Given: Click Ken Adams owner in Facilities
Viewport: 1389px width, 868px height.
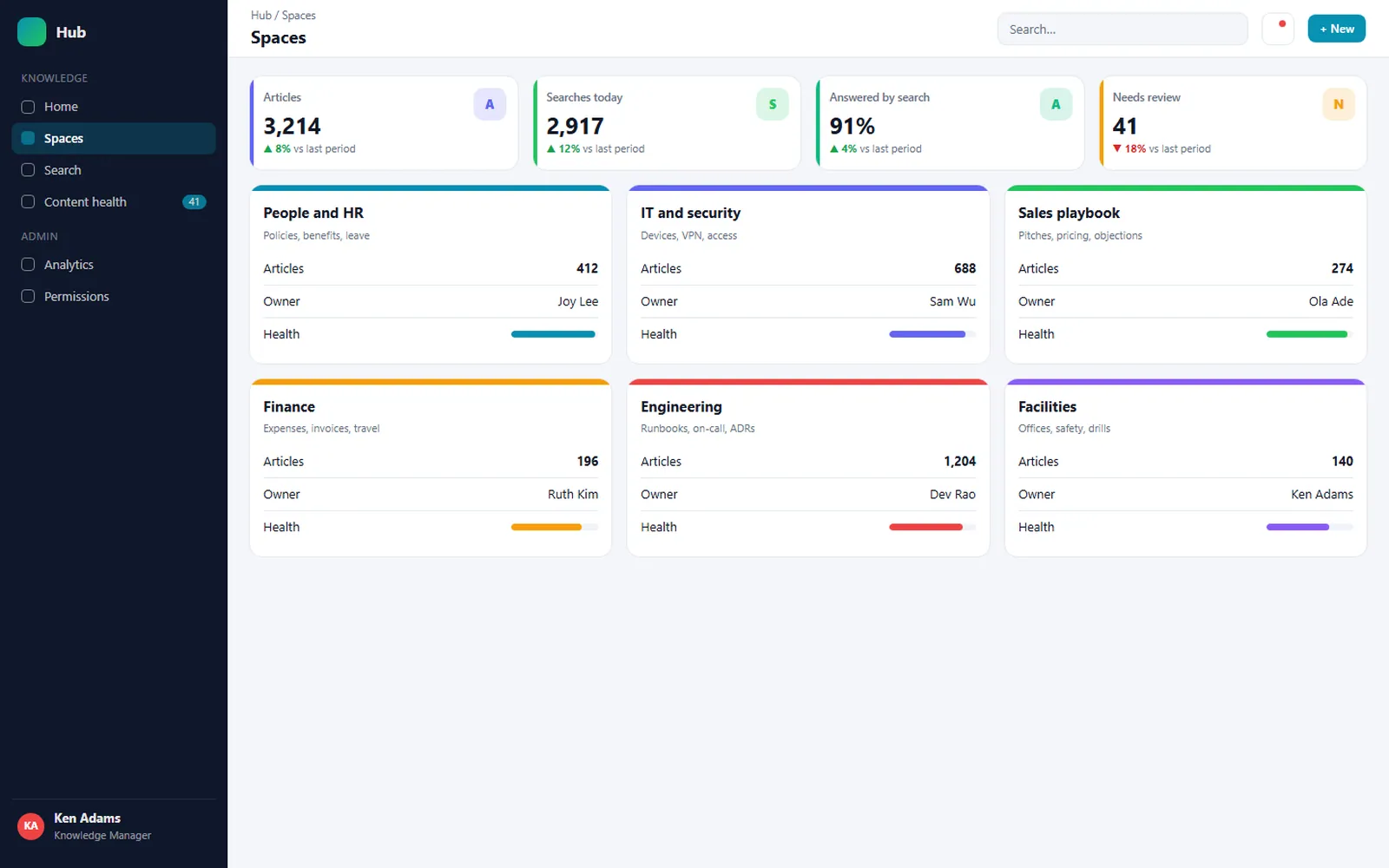Looking at the screenshot, I should click(1321, 494).
